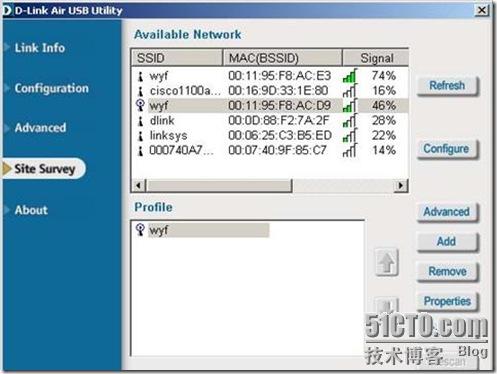Select the linksys network row
Viewport: 497px width, 374px height.
click(x=270, y=136)
